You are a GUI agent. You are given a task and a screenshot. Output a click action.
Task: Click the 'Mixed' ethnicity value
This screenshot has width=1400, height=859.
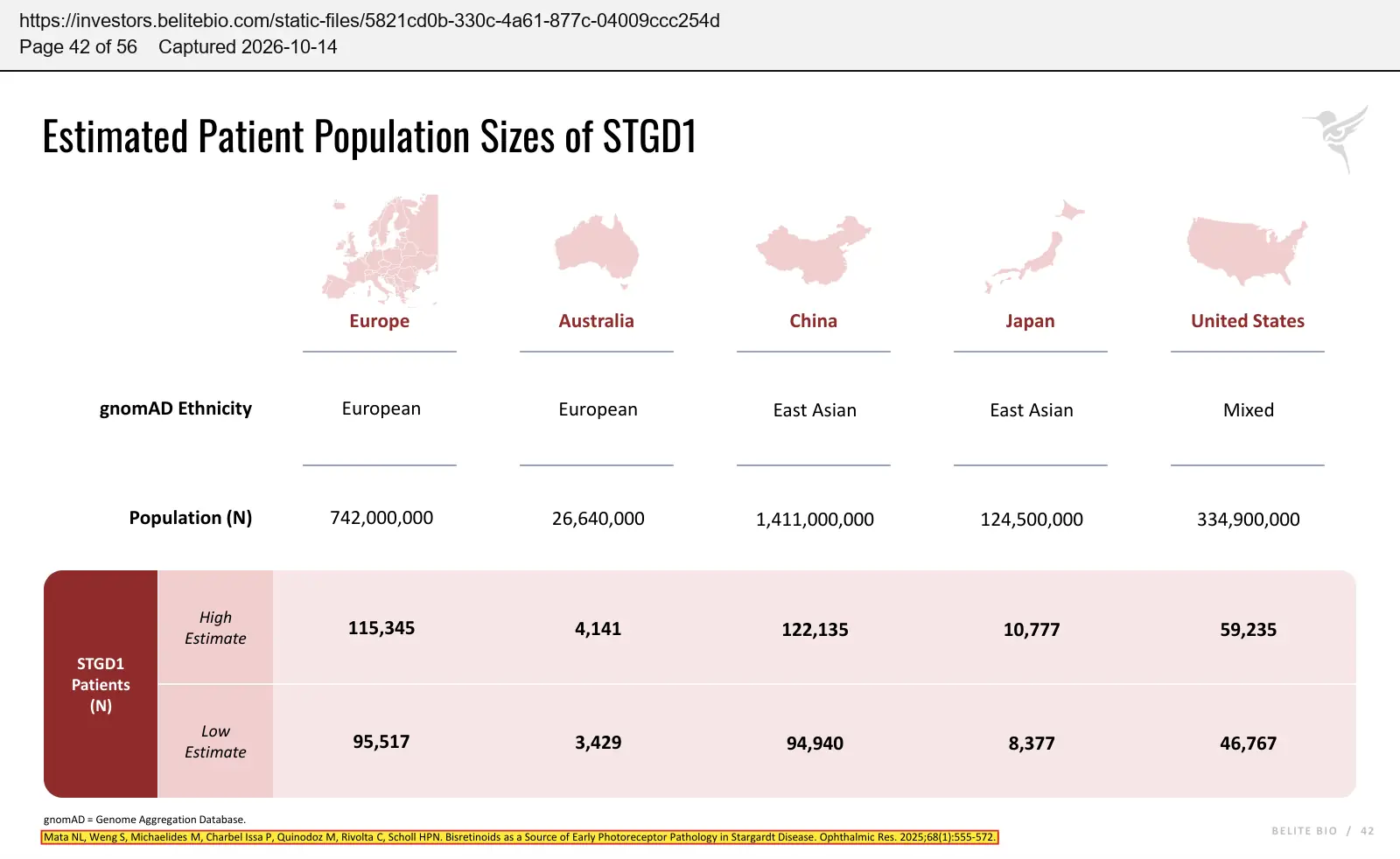pyautogui.click(x=1249, y=410)
